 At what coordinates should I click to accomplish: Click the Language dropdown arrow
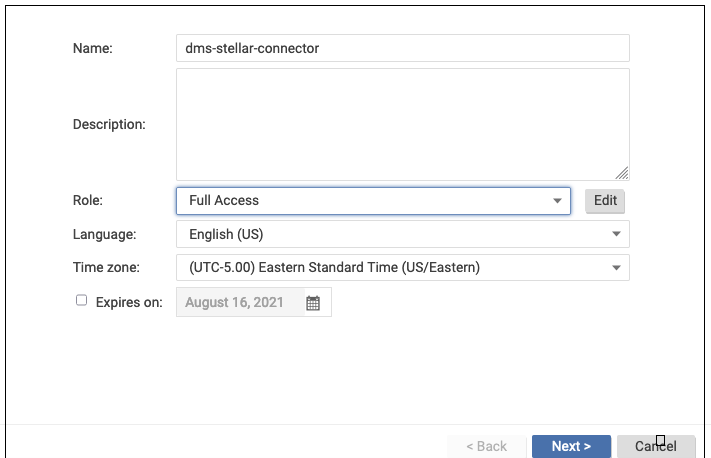pyautogui.click(x=616, y=234)
